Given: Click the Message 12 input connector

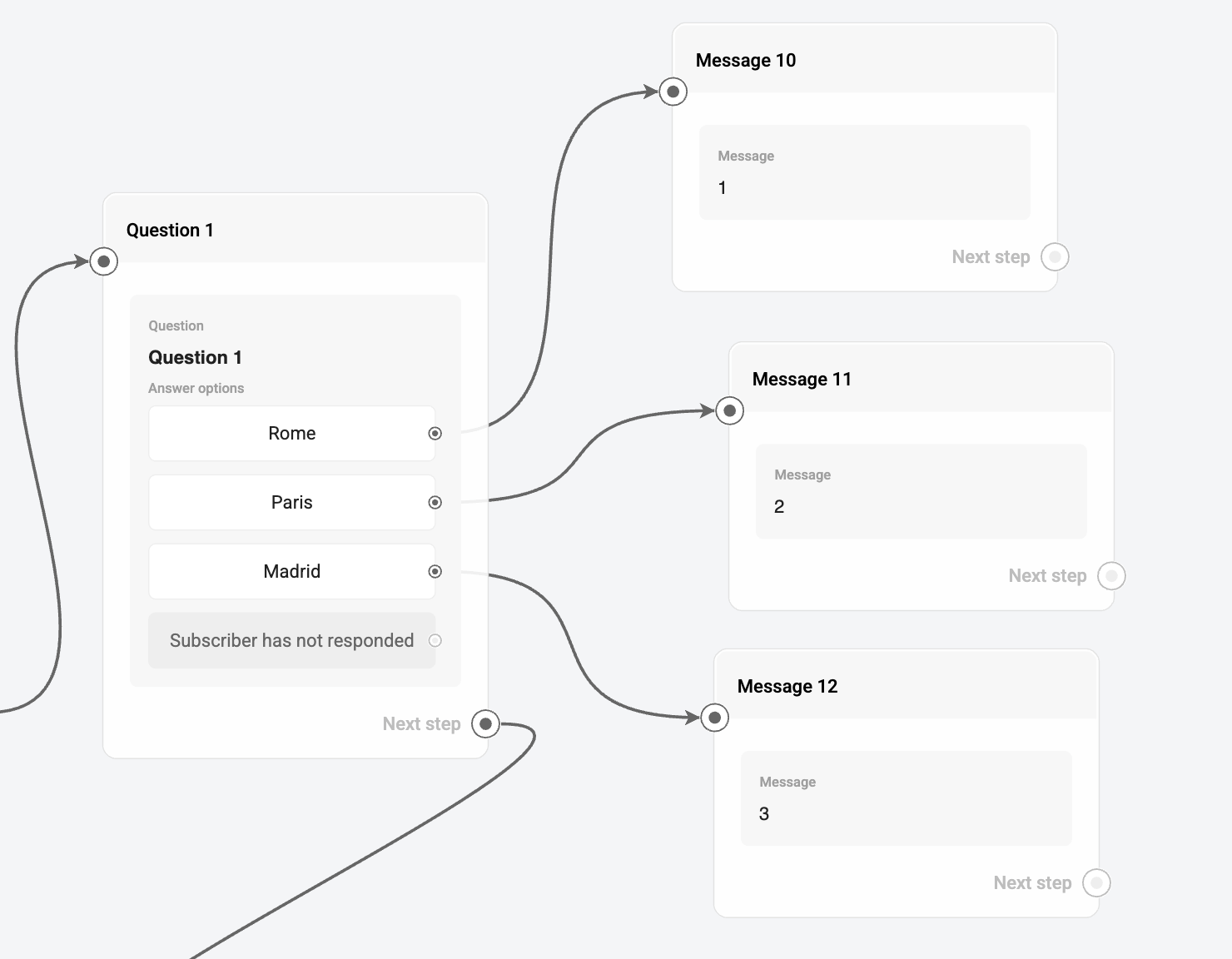Looking at the screenshot, I should pyautogui.click(x=715, y=718).
